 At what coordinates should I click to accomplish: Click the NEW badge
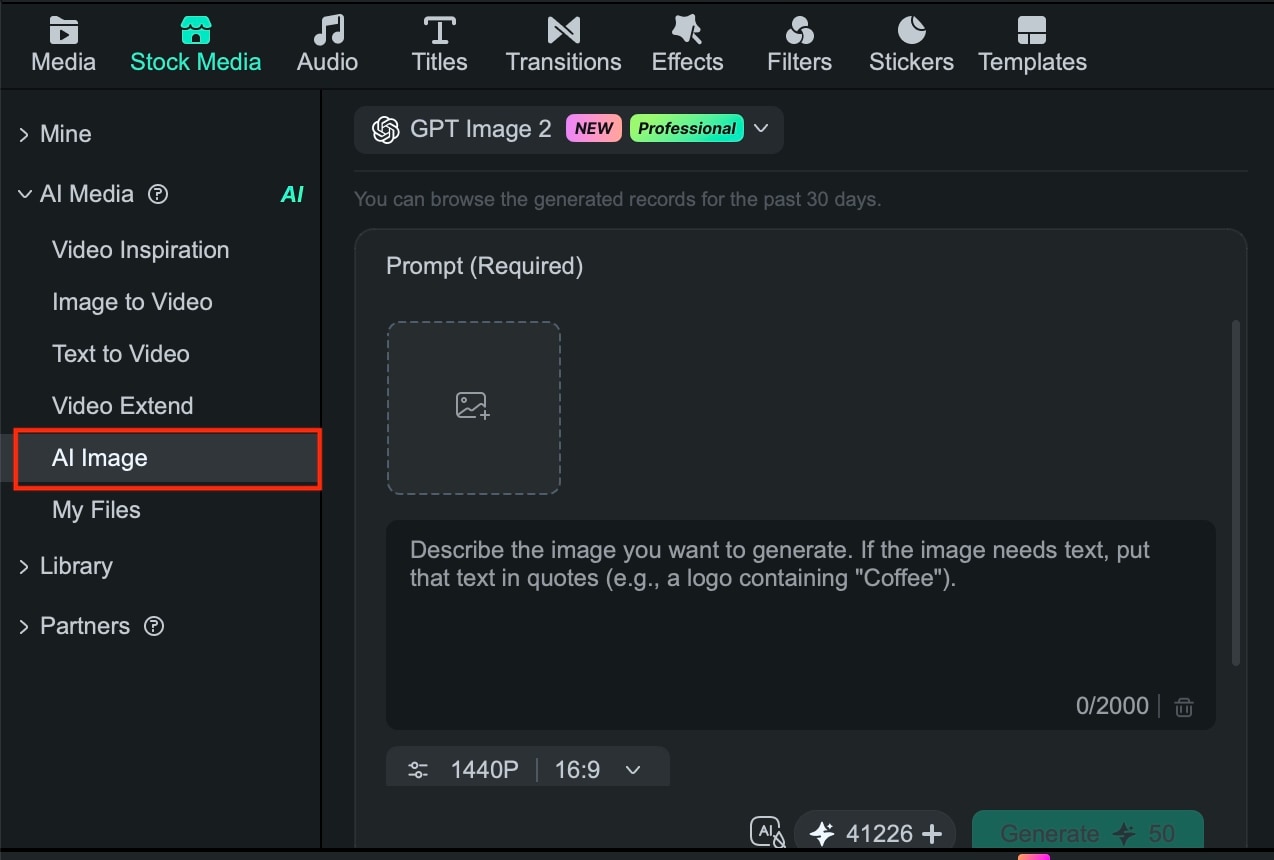point(594,128)
